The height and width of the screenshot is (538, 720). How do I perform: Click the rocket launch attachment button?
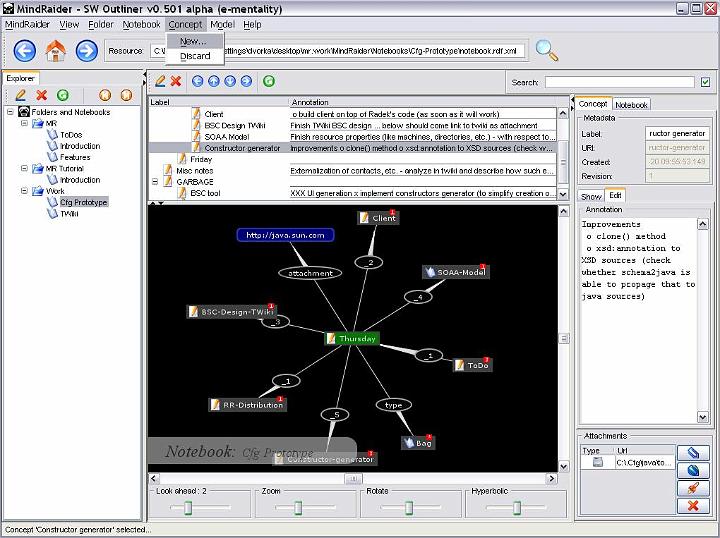[693, 488]
